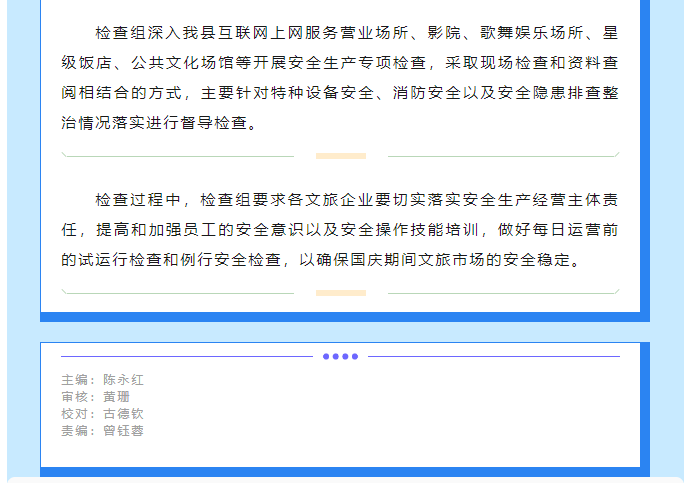Click the line starting '检查过程中，检查组要求'
The width and height of the screenshot is (688, 483).
coord(356,200)
